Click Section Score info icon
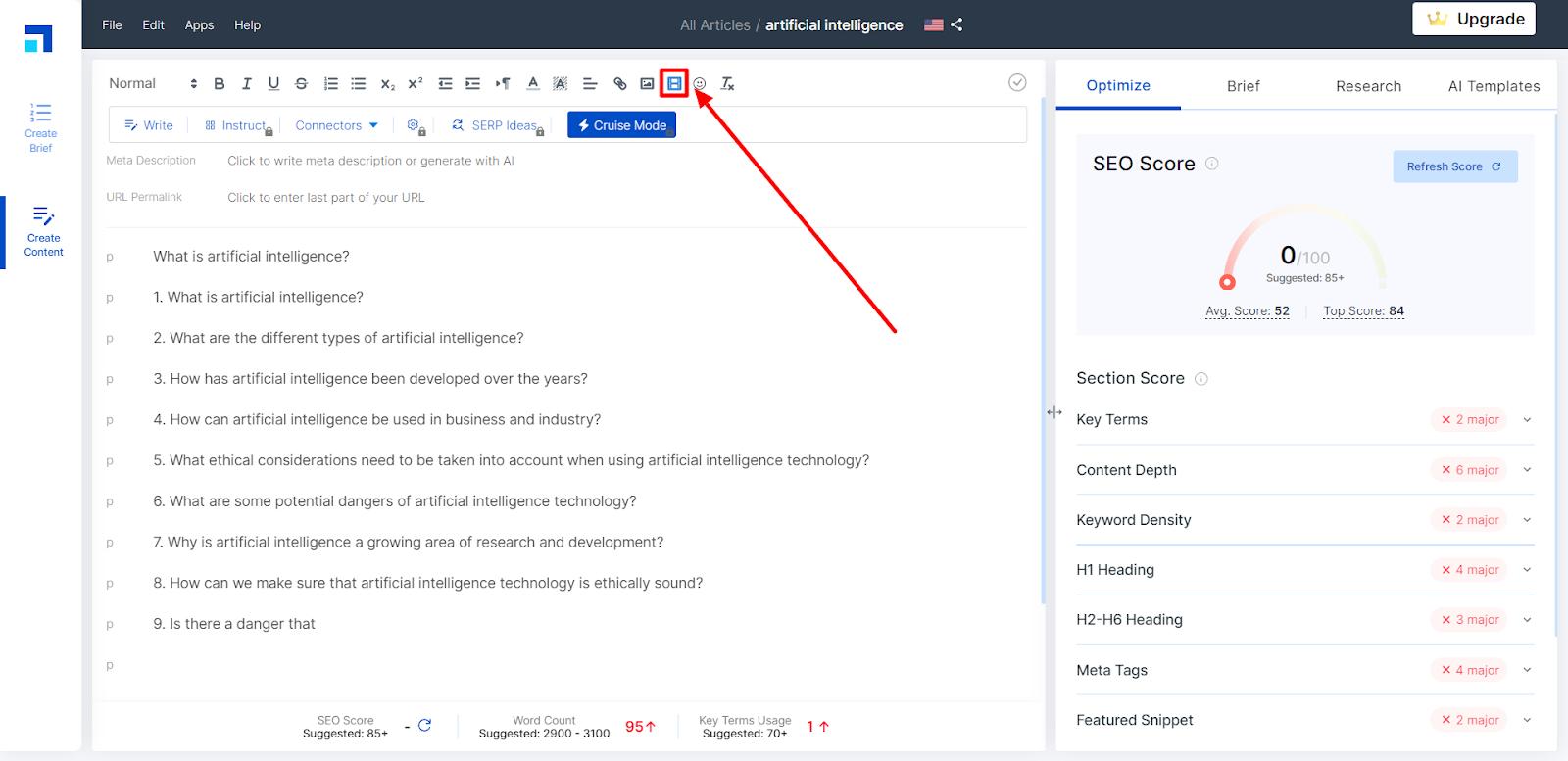This screenshot has height=761, width=1568. click(1201, 379)
